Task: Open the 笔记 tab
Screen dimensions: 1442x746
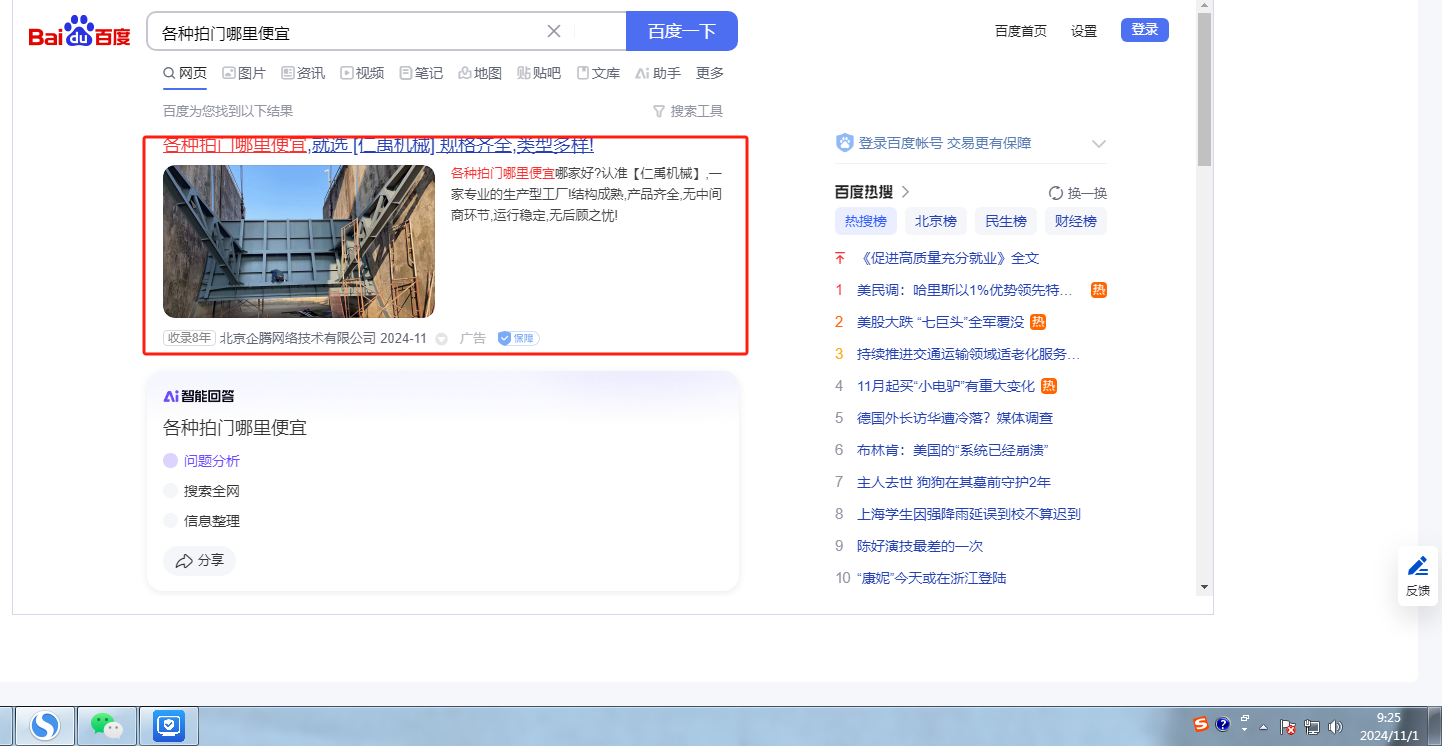Action: [x=421, y=73]
